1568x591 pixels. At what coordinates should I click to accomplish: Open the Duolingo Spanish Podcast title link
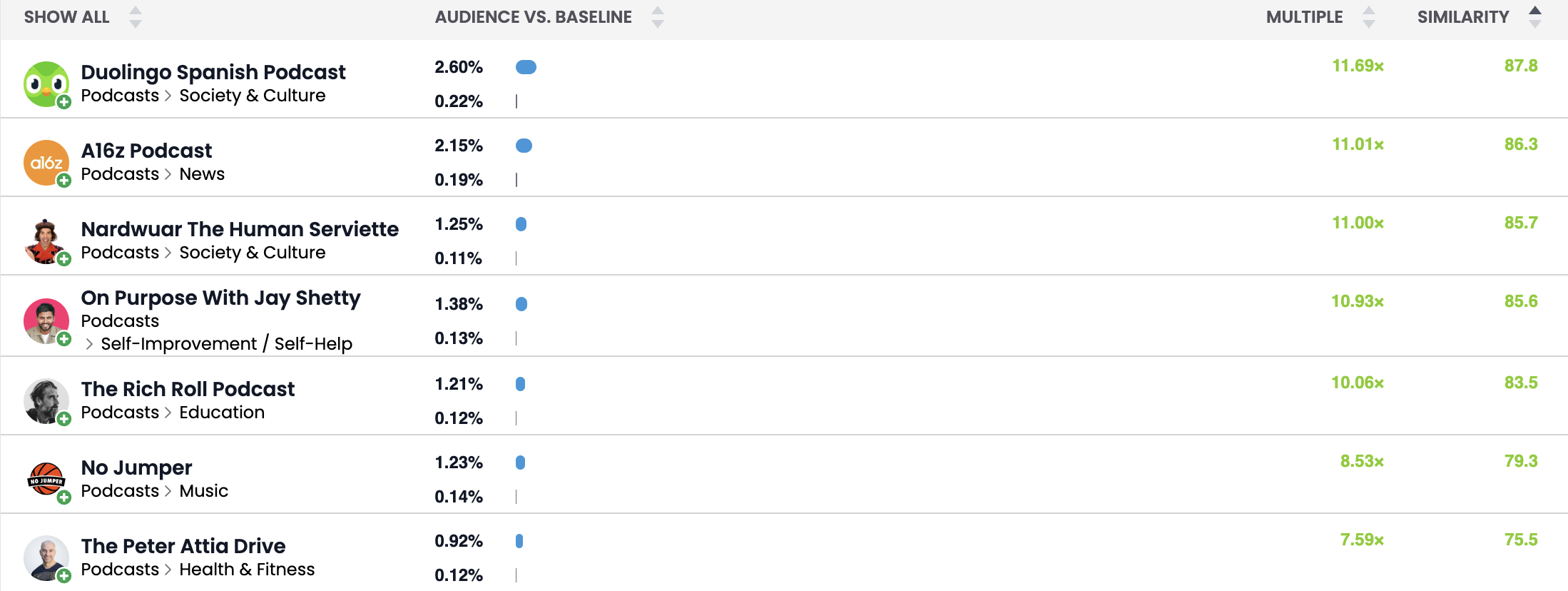tap(213, 72)
